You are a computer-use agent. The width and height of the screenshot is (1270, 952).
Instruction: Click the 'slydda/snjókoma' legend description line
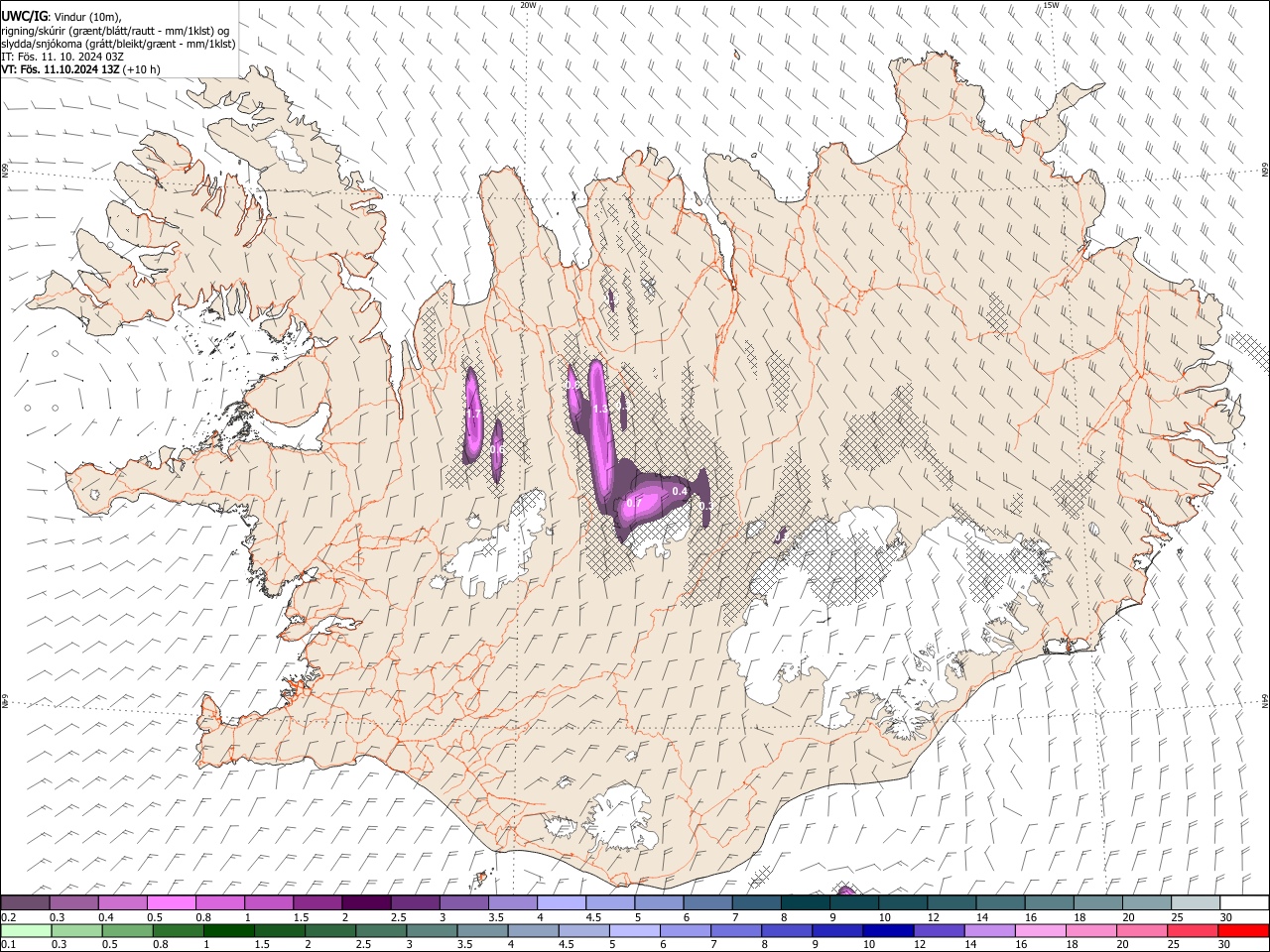click(x=118, y=44)
